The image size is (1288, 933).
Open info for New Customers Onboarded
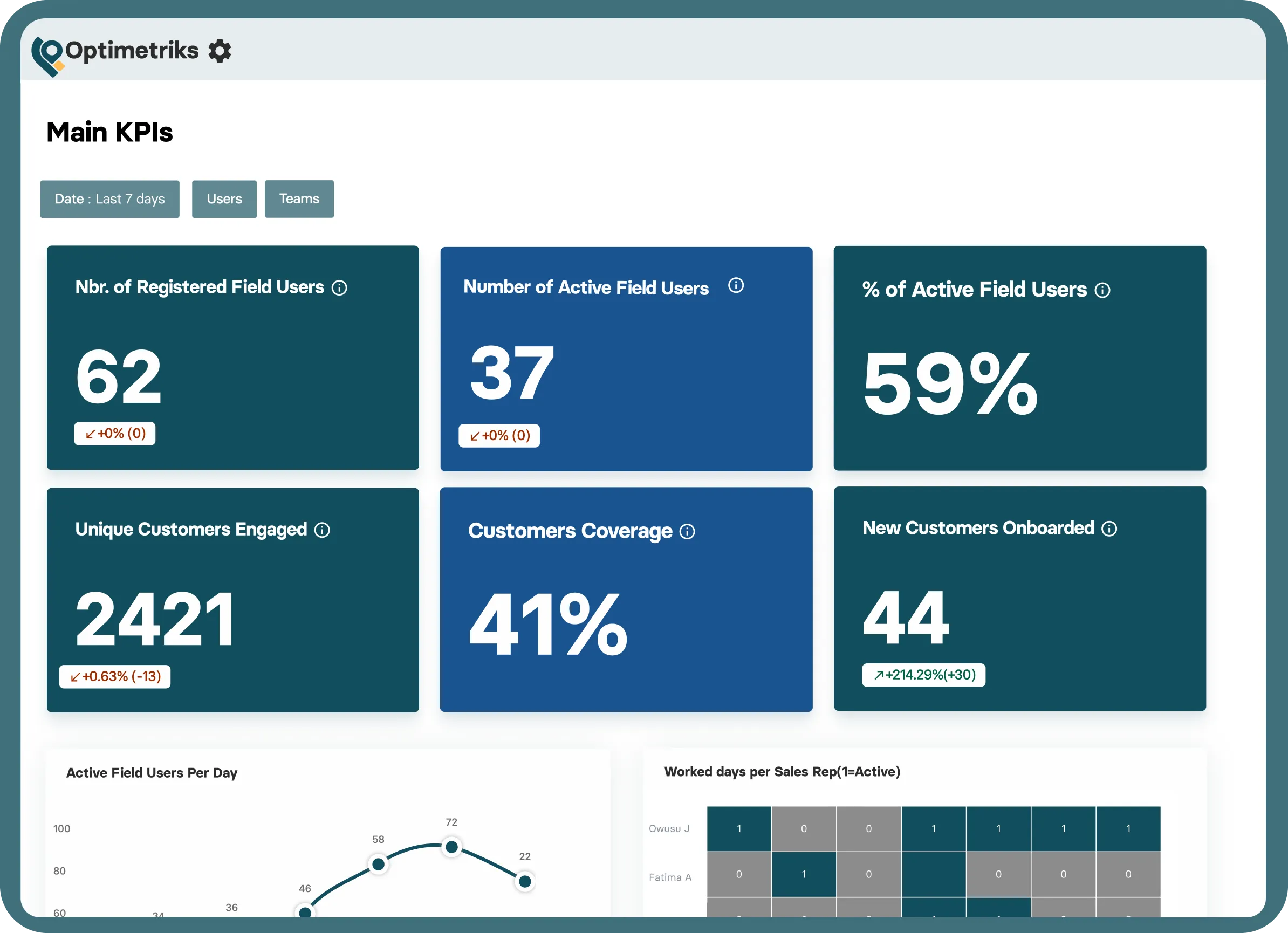1109,529
